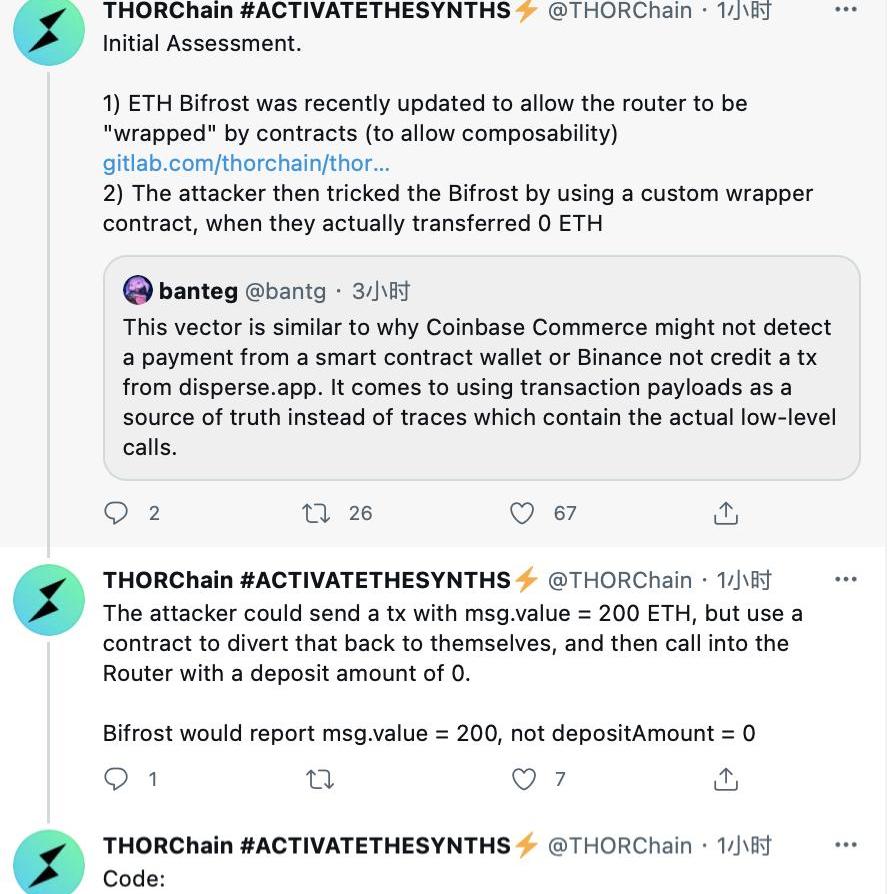Screen dimensions: 888x894
Task: Open the timestamp of banteg's quoted tweet
Action: [381, 291]
